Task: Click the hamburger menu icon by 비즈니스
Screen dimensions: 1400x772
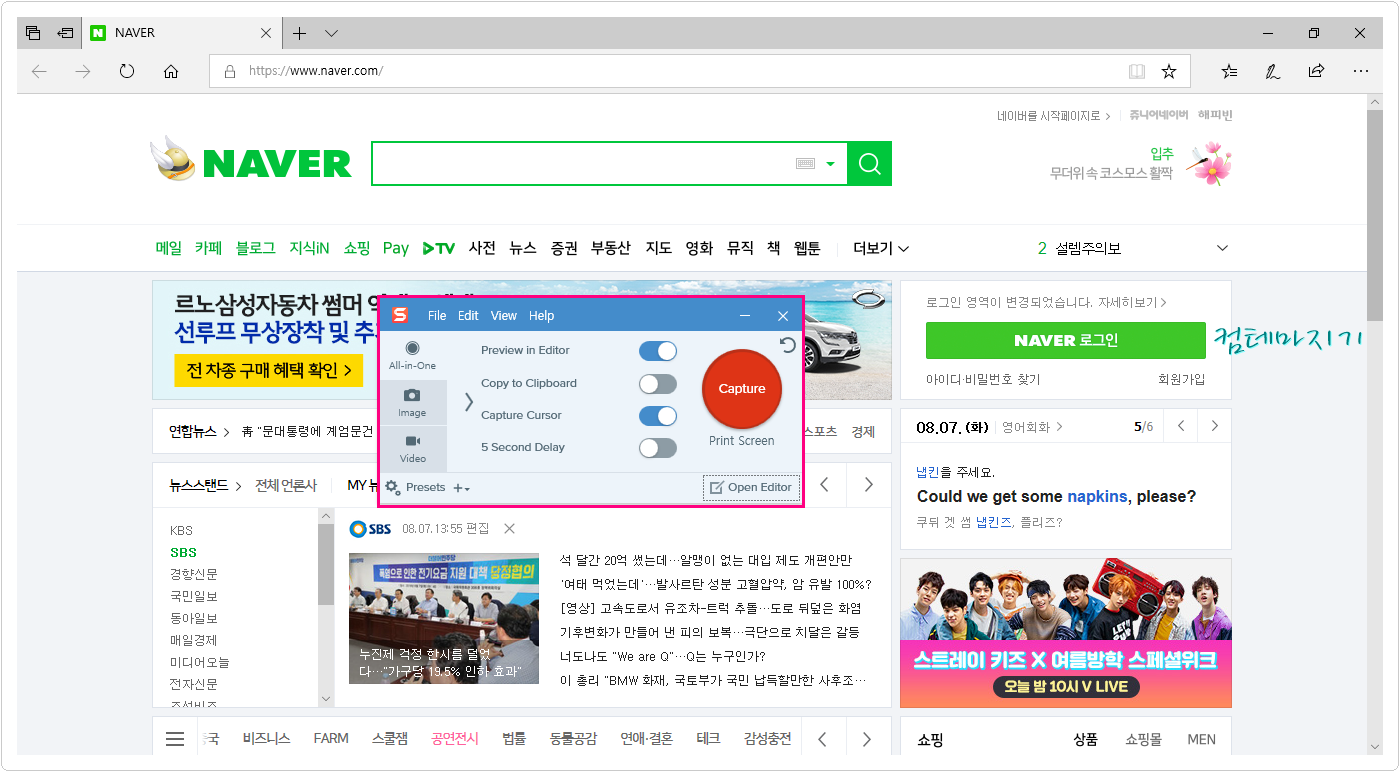Action: click(175, 739)
